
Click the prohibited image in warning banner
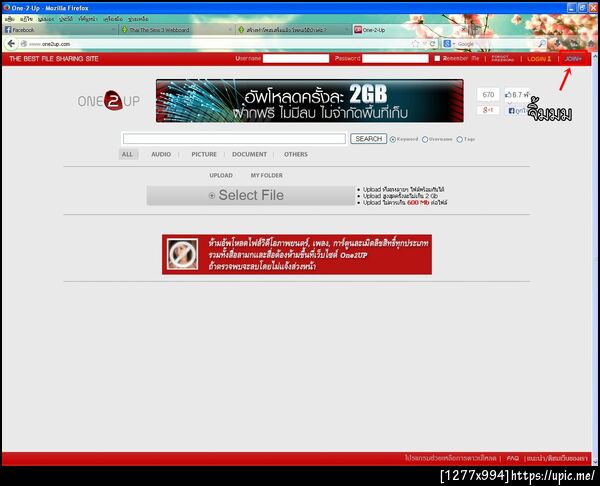[x=183, y=254]
